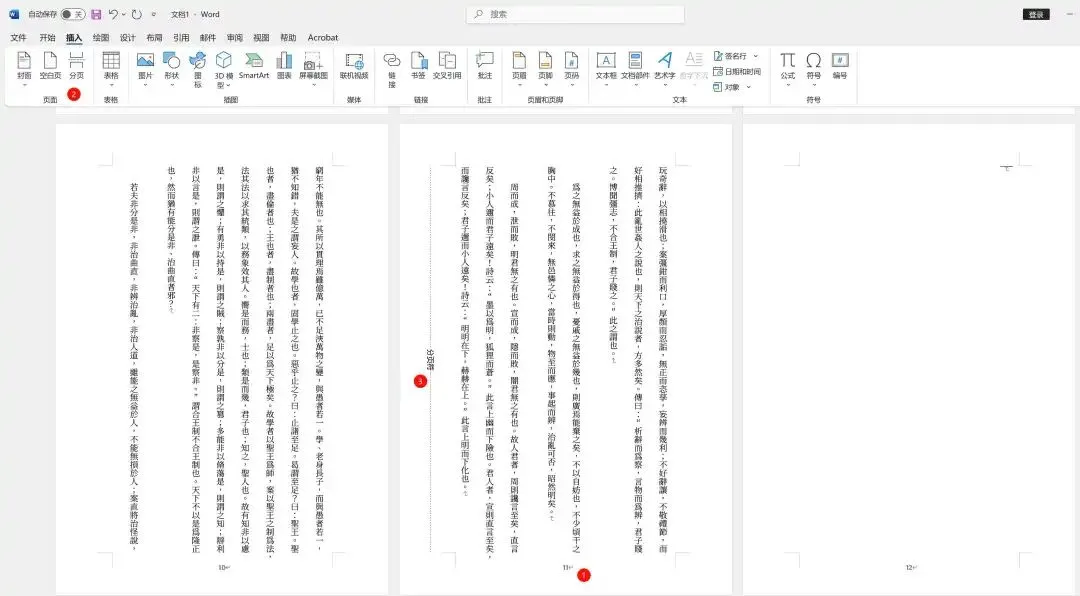The height and width of the screenshot is (596, 1080).
Task: Insert a 3D model (3D 模型)
Action: pos(224,69)
